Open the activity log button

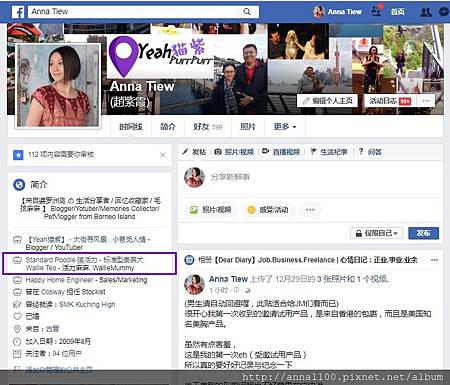(390, 101)
